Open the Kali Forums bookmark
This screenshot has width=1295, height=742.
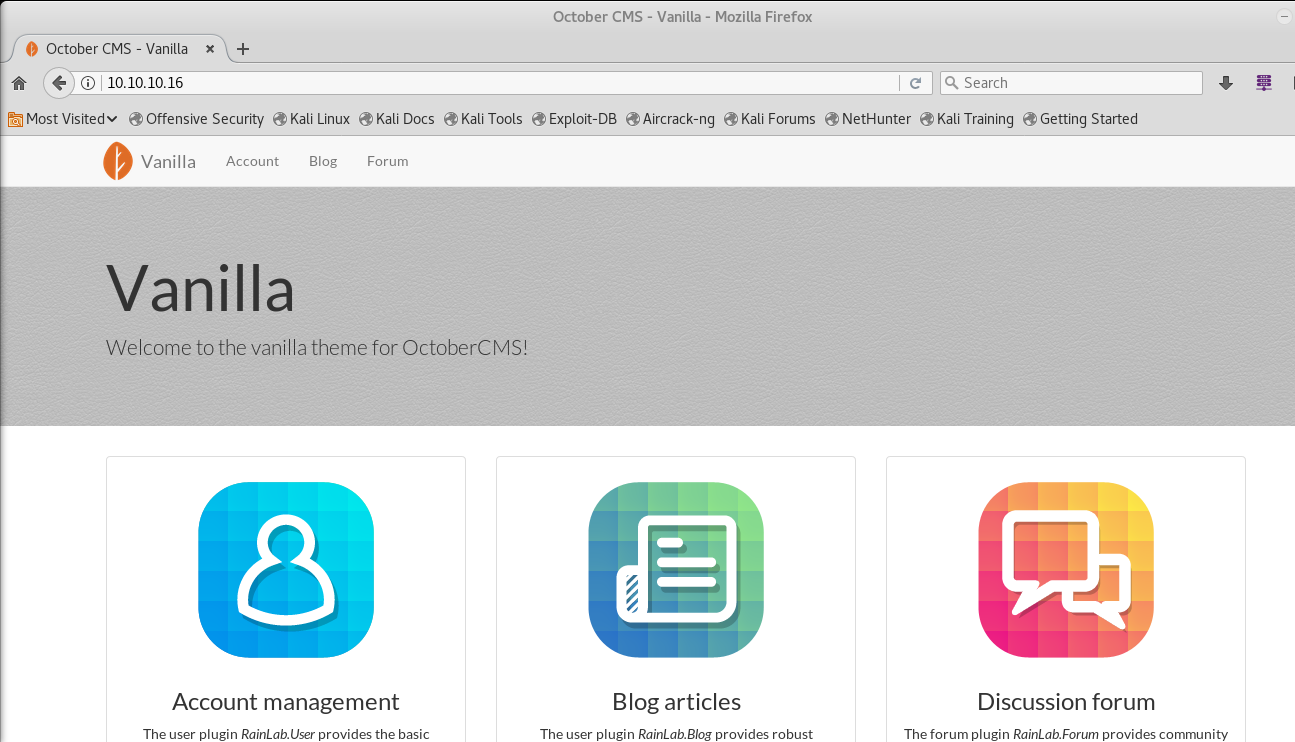click(769, 119)
